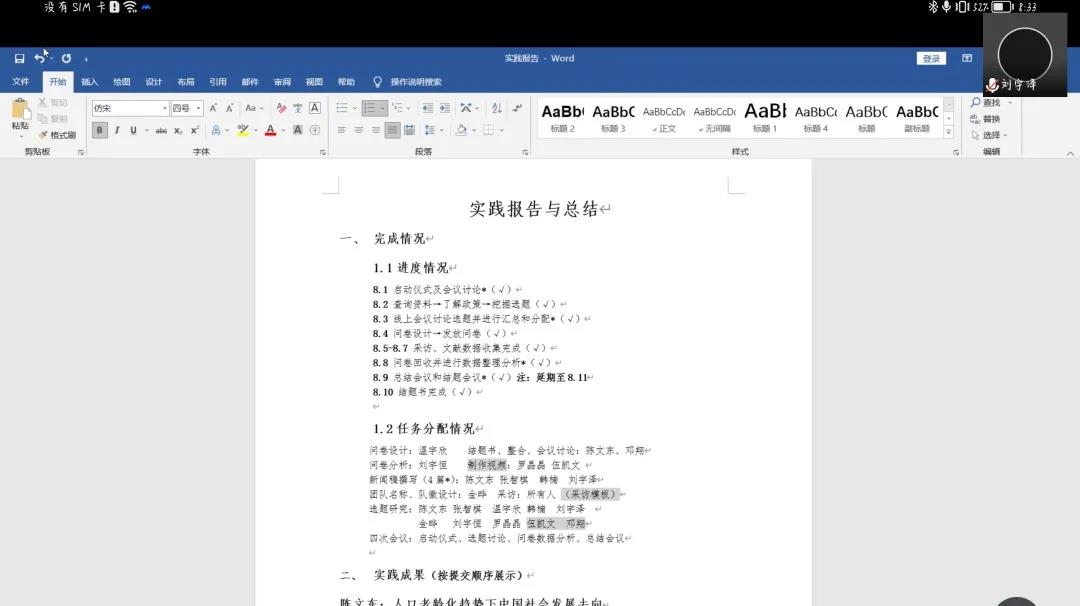Toggle Bold formatting button
Viewport: 1080px width, 606px height.
pyautogui.click(x=100, y=130)
